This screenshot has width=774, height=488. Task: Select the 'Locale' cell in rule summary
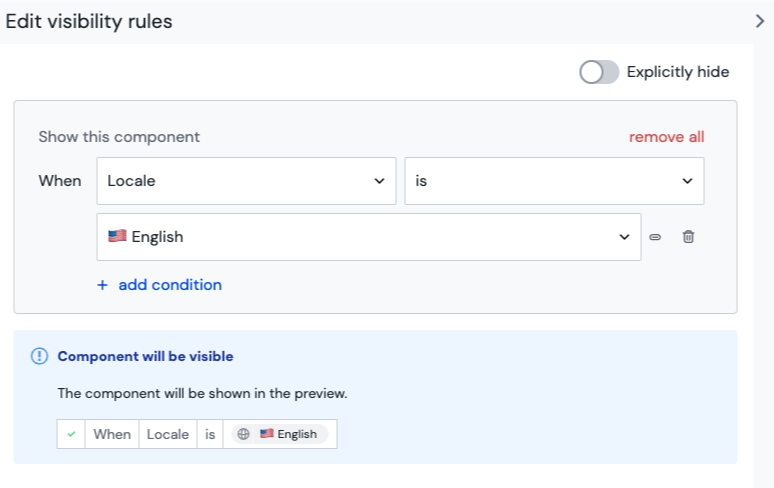point(168,434)
